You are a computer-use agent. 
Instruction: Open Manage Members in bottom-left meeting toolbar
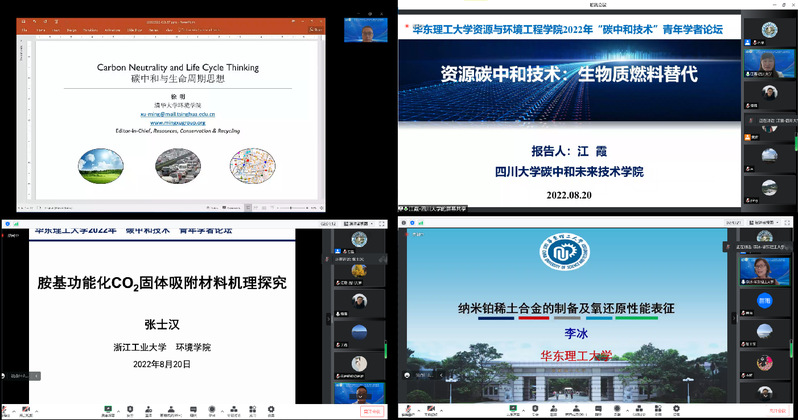[x=170, y=410]
